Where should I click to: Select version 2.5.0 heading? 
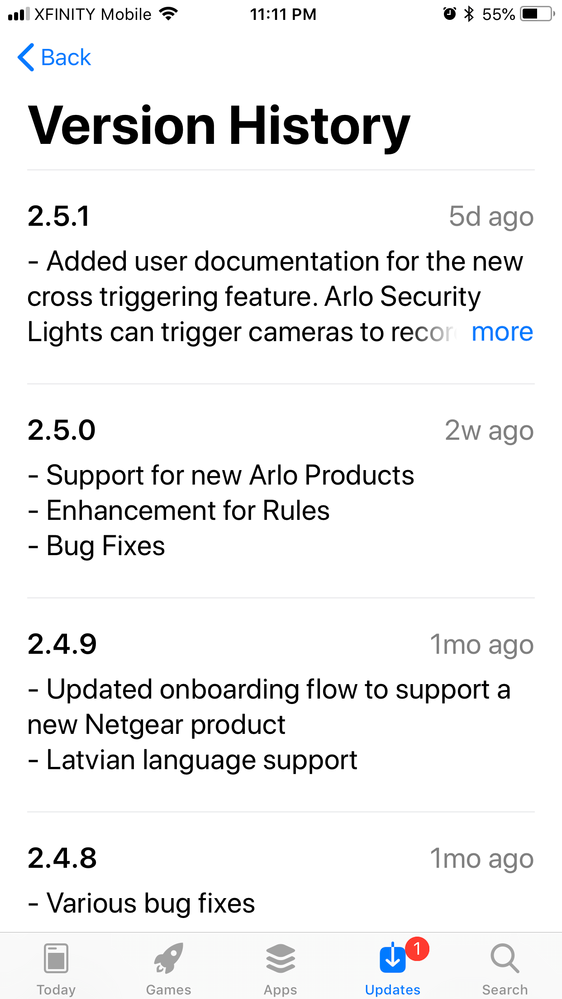(x=62, y=431)
